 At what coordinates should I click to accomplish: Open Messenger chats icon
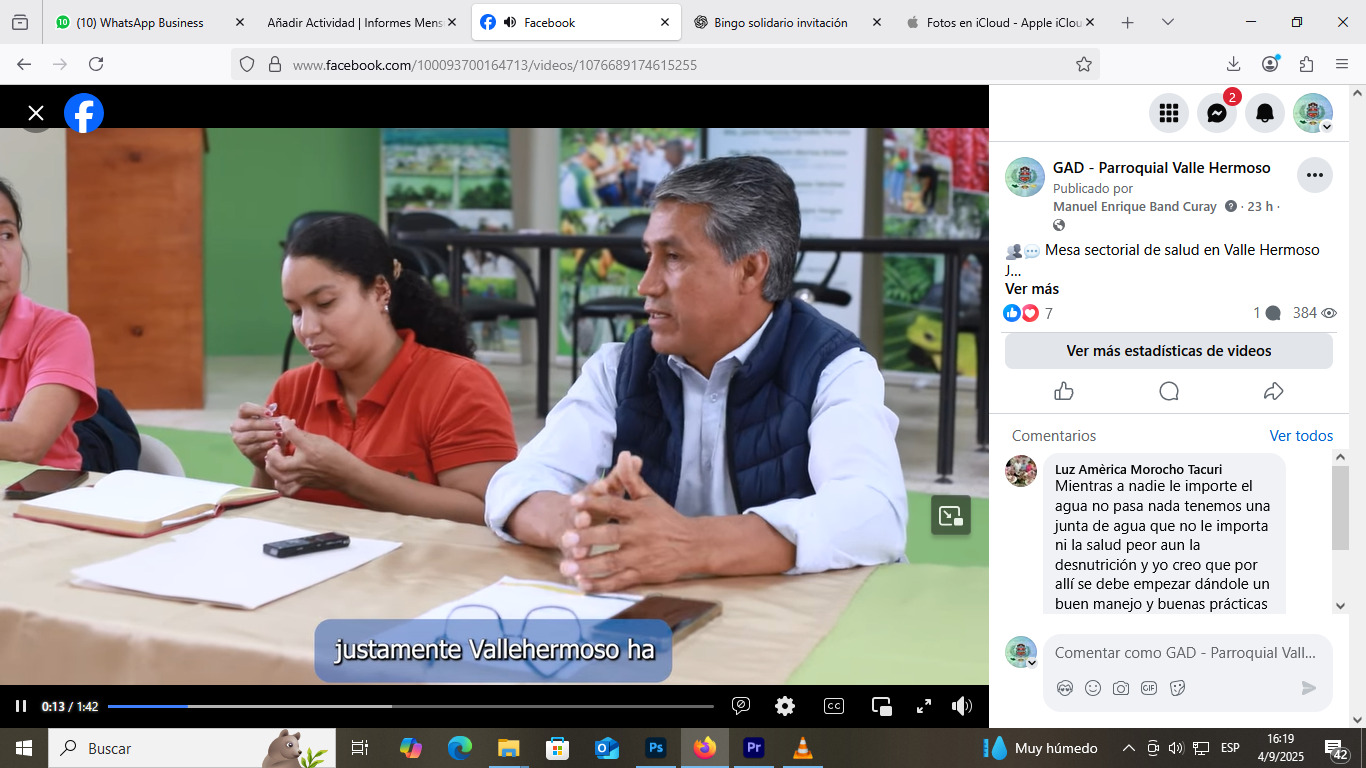point(1216,113)
